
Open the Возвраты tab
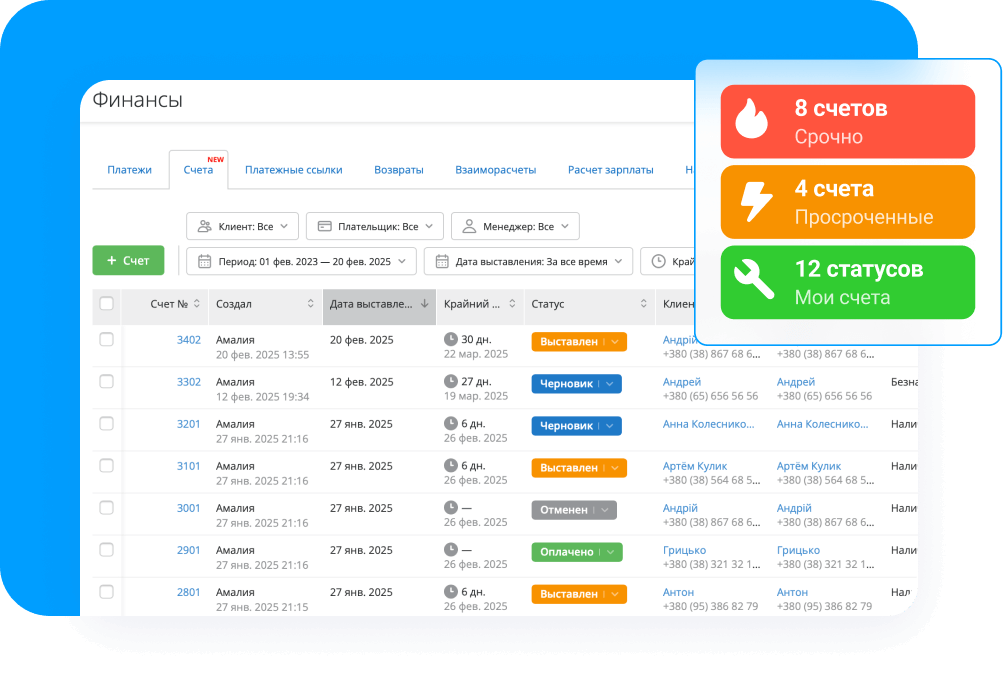coord(398,170)
